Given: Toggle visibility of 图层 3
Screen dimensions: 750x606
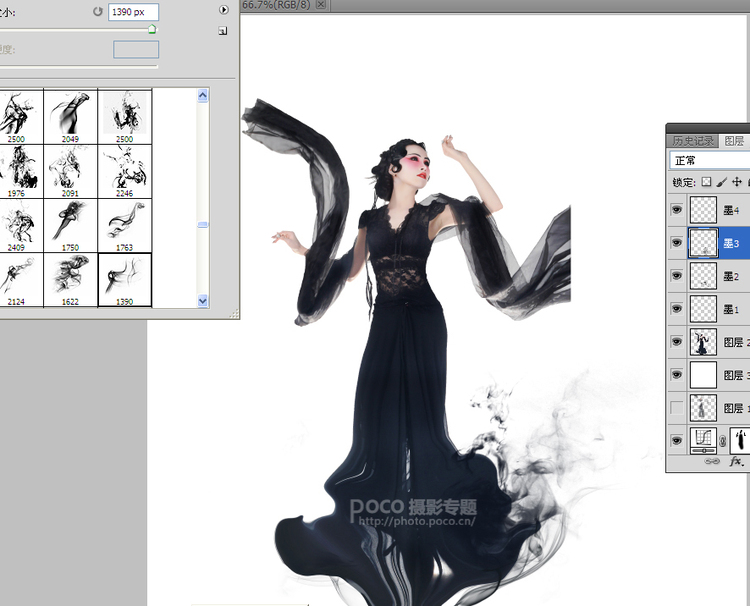Looking at the screenshot, I should [x=676, y=375].
